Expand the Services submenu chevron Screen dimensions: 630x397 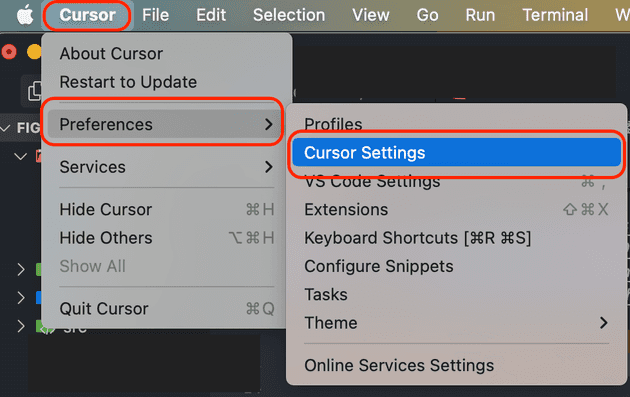pyautogui.click(x=269, y=167)
